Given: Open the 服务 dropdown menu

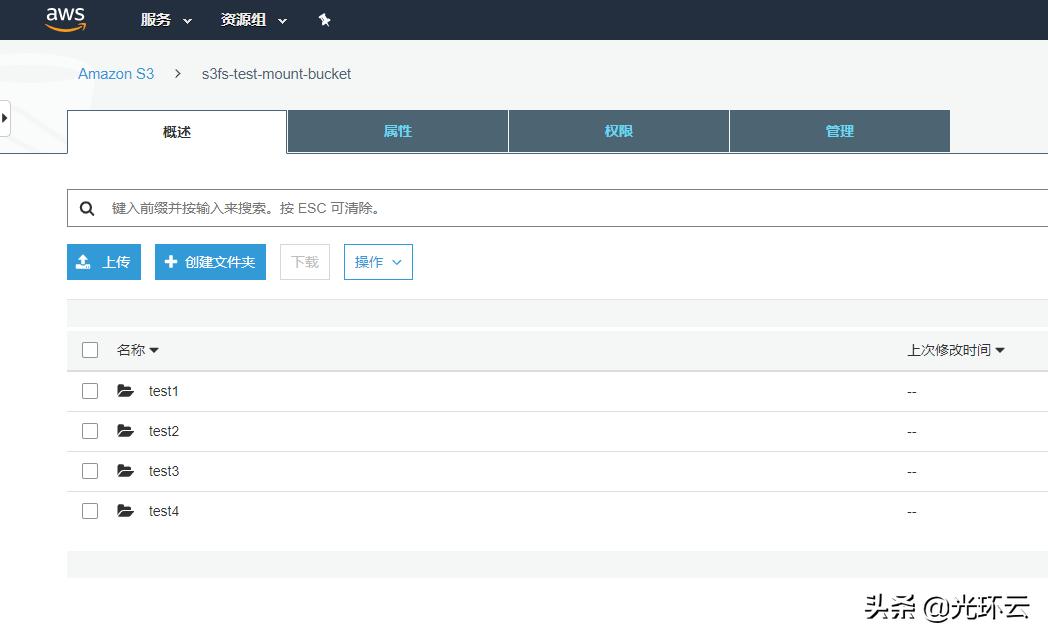Looking at the screenshot, I should coord(166,20).
